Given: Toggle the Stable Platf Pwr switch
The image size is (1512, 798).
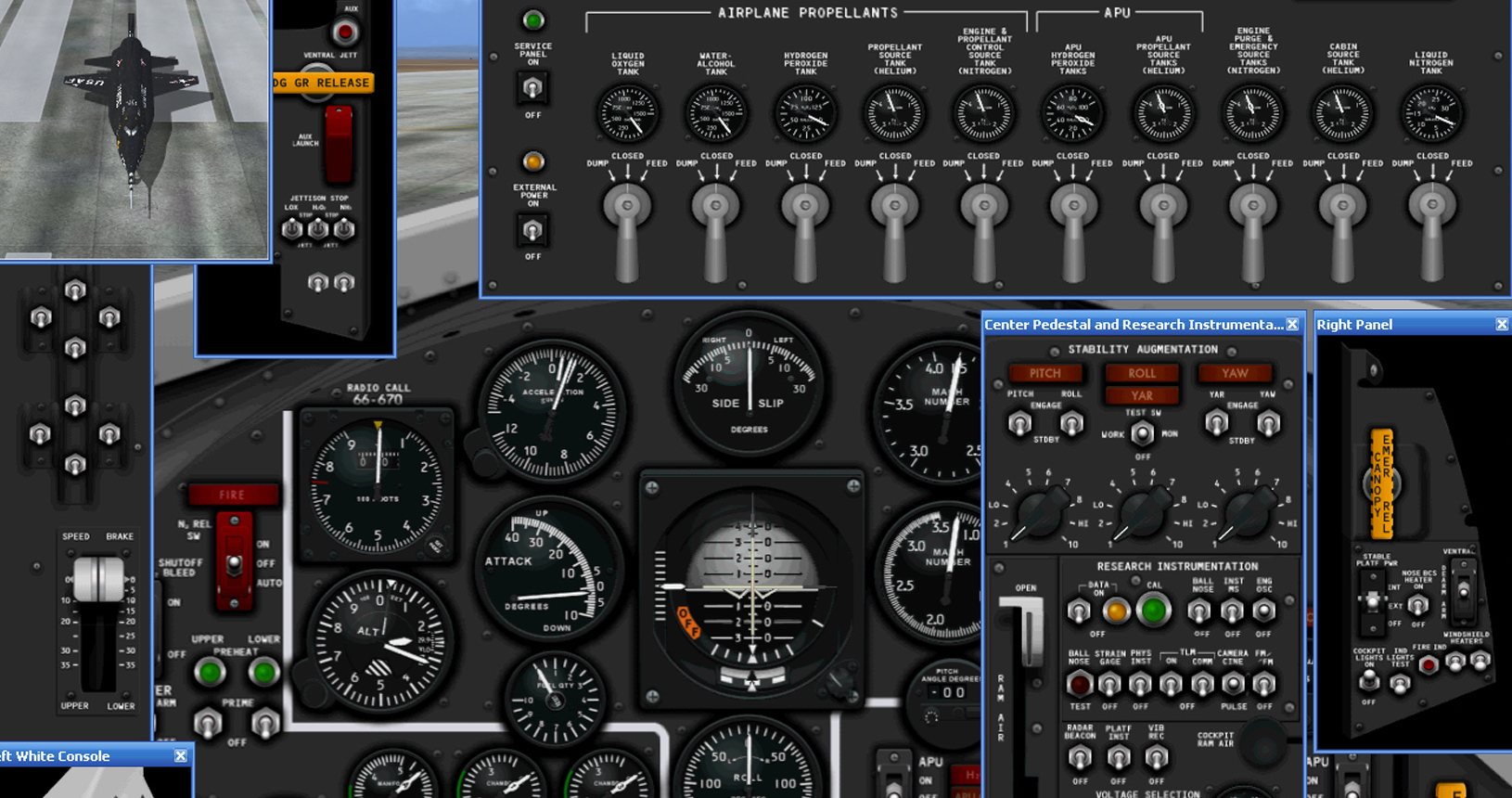Looking at the screenshot, I should tap(1373, 599).
